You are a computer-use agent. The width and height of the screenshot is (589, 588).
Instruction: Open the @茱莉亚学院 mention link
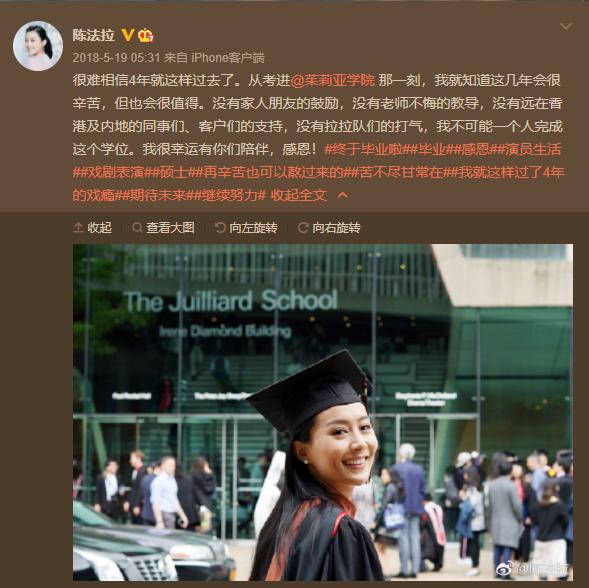pyautogui.click(x=332, y=80)
